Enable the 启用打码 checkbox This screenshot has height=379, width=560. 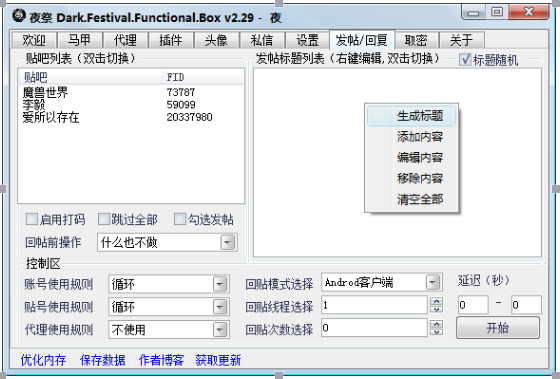click(x=32, y=219)
